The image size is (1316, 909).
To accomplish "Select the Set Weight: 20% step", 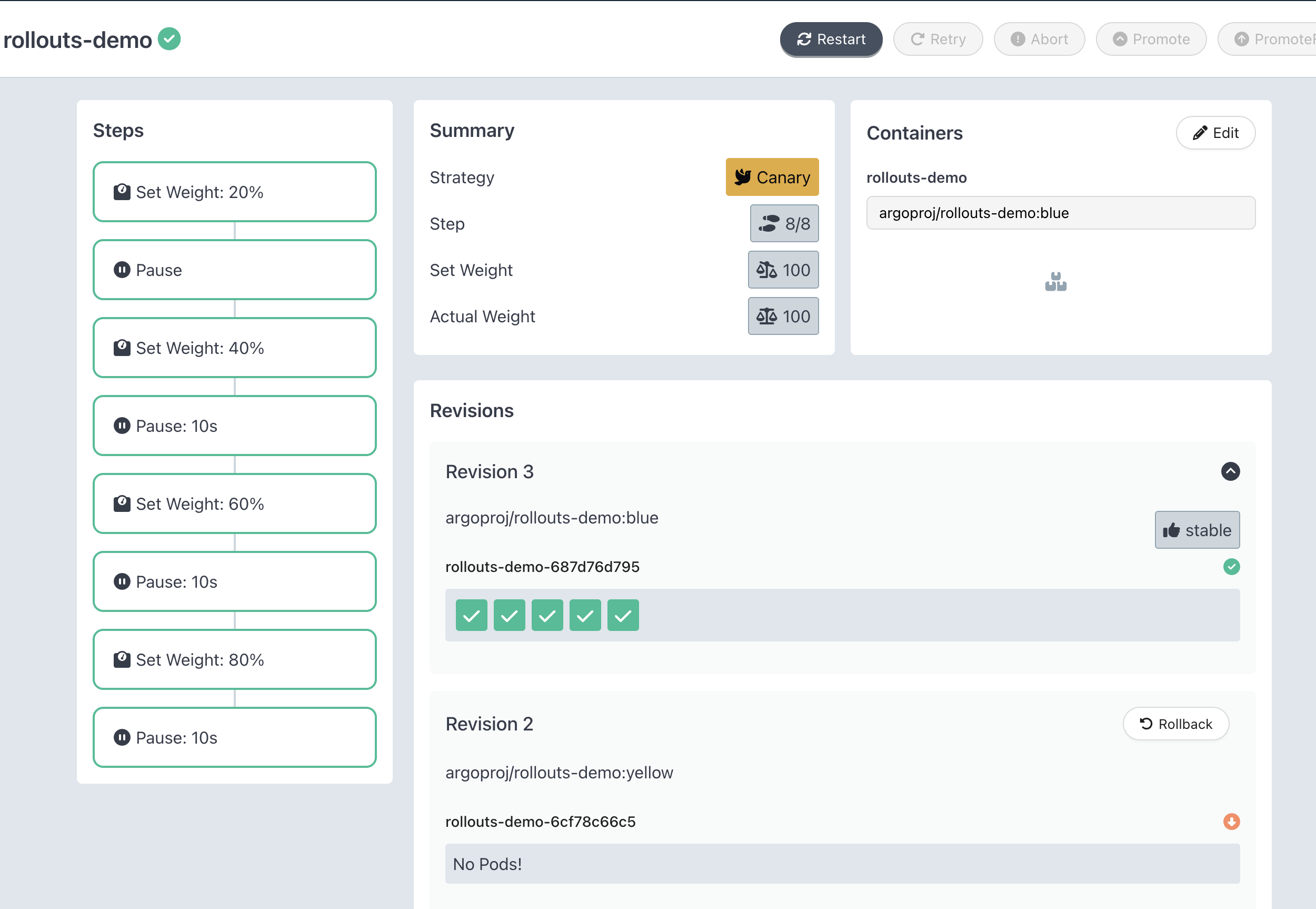I will click(x=235, y=192).
